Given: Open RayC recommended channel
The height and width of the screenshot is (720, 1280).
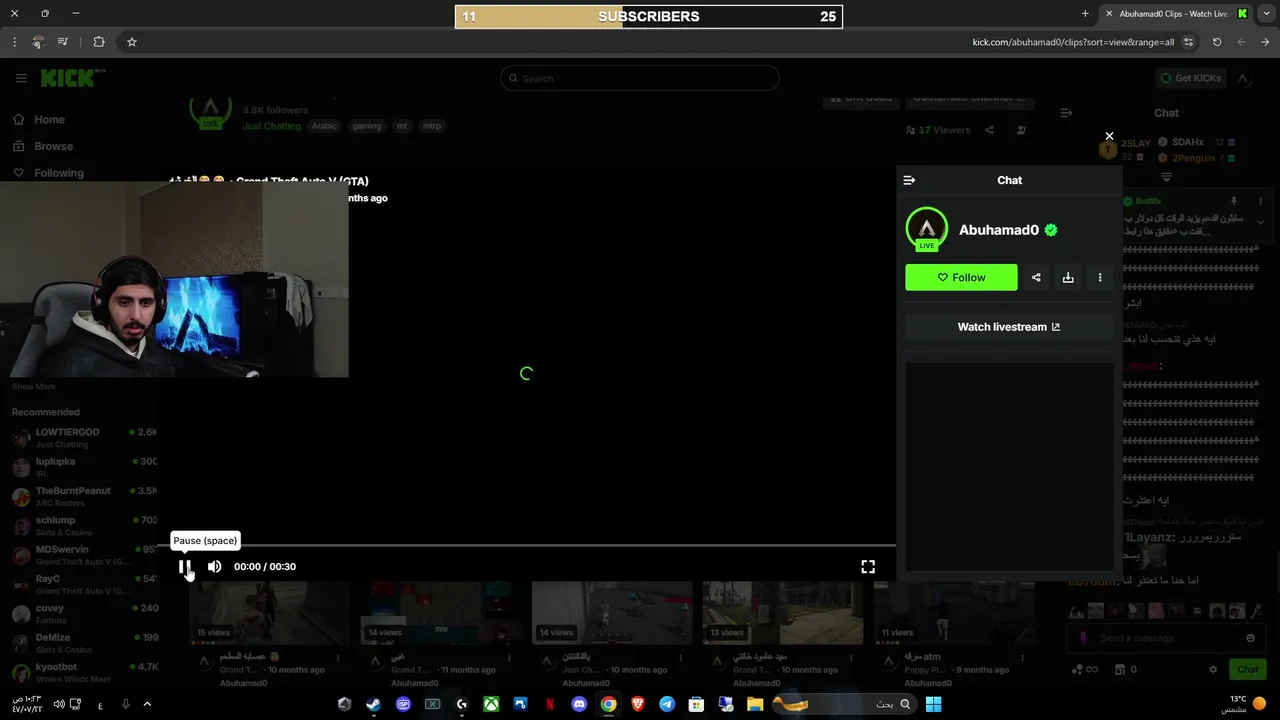Looking at the screenshot, I should (x=84, y=584).
